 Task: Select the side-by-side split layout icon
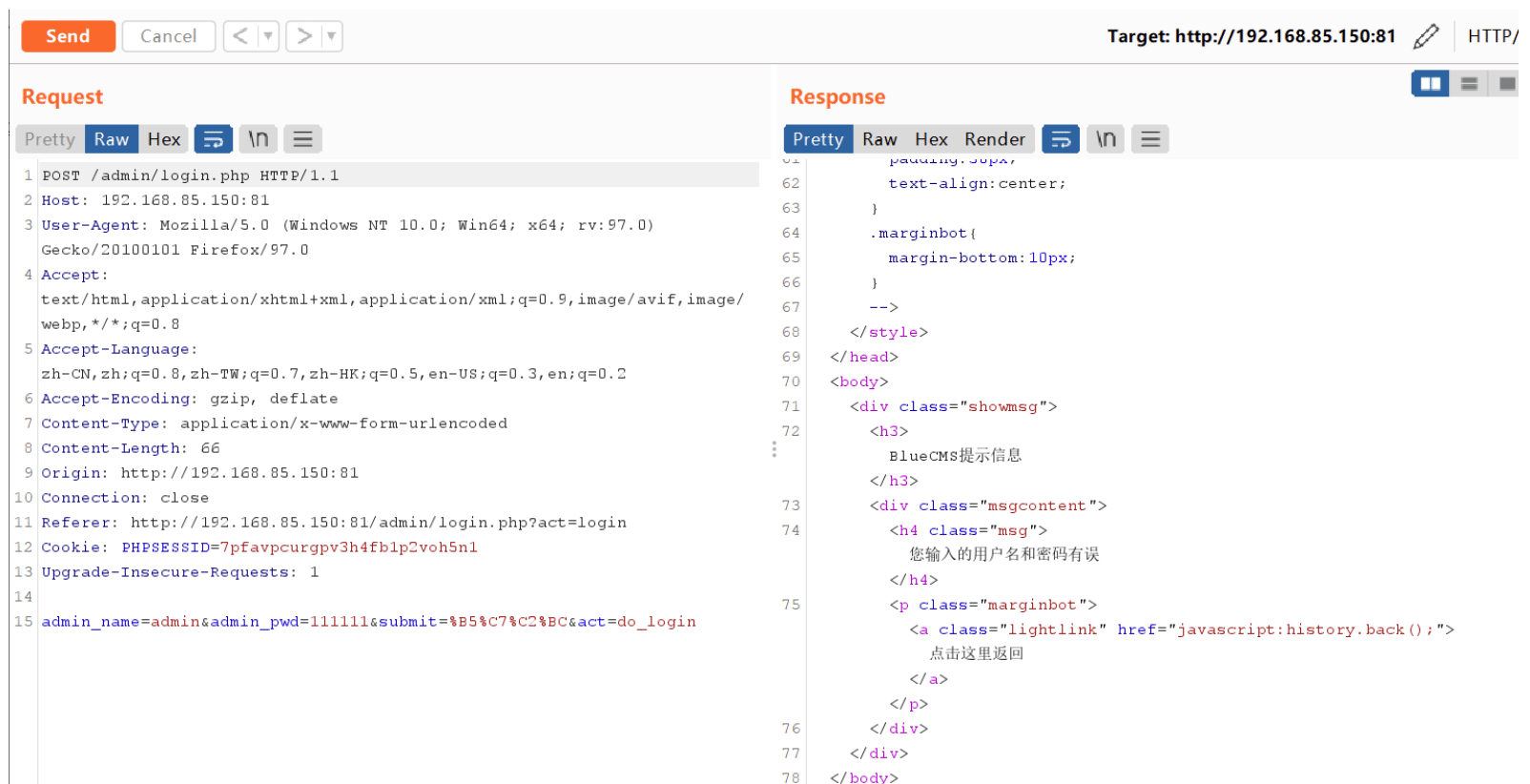[x=1431, y=84]
